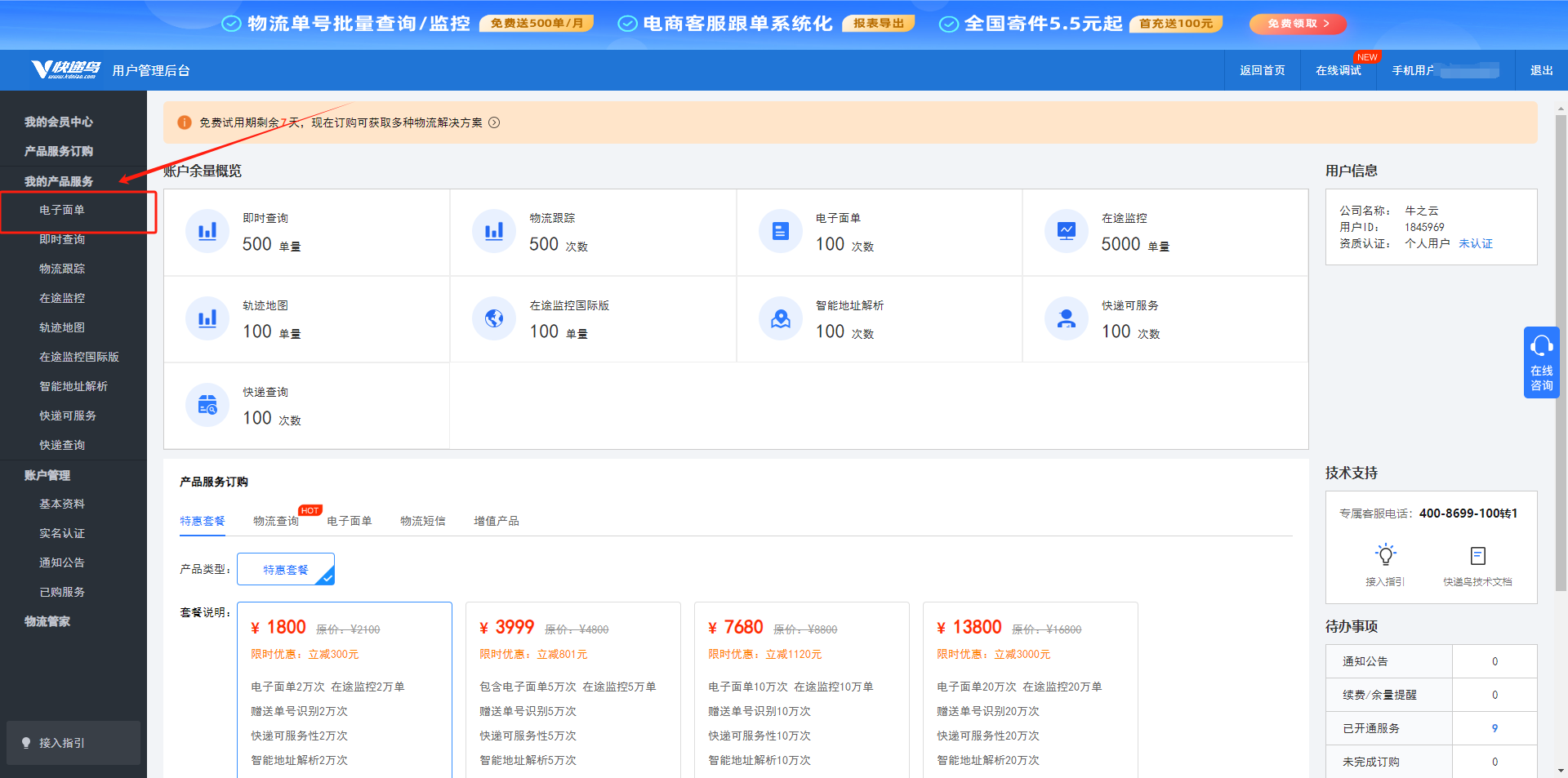This screenshot has height=778, width=1568.
Task: Switch to the 物流查询 tab
Action: [276, 521]
